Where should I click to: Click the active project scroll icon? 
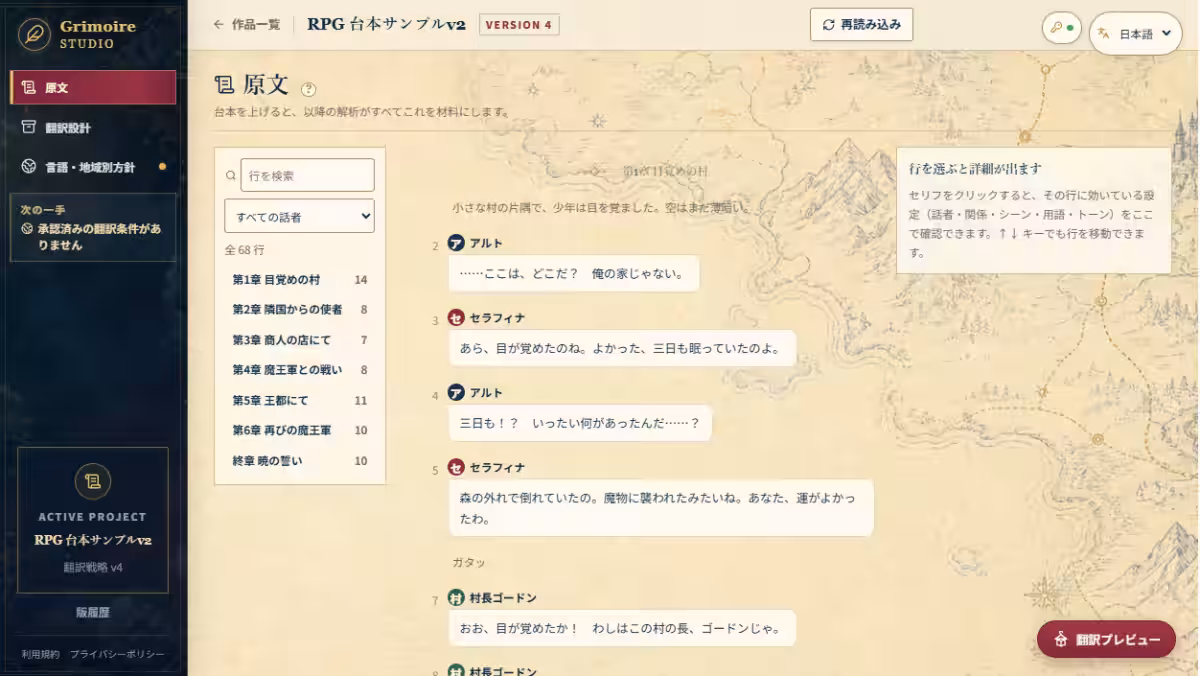tap(92, 481)
